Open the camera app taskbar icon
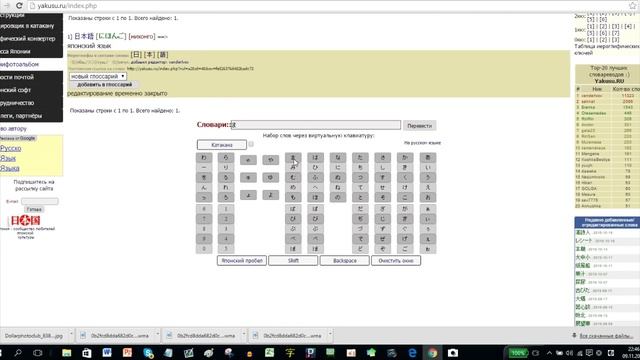This screenshot has height=360, width=640. coord(453,353)
